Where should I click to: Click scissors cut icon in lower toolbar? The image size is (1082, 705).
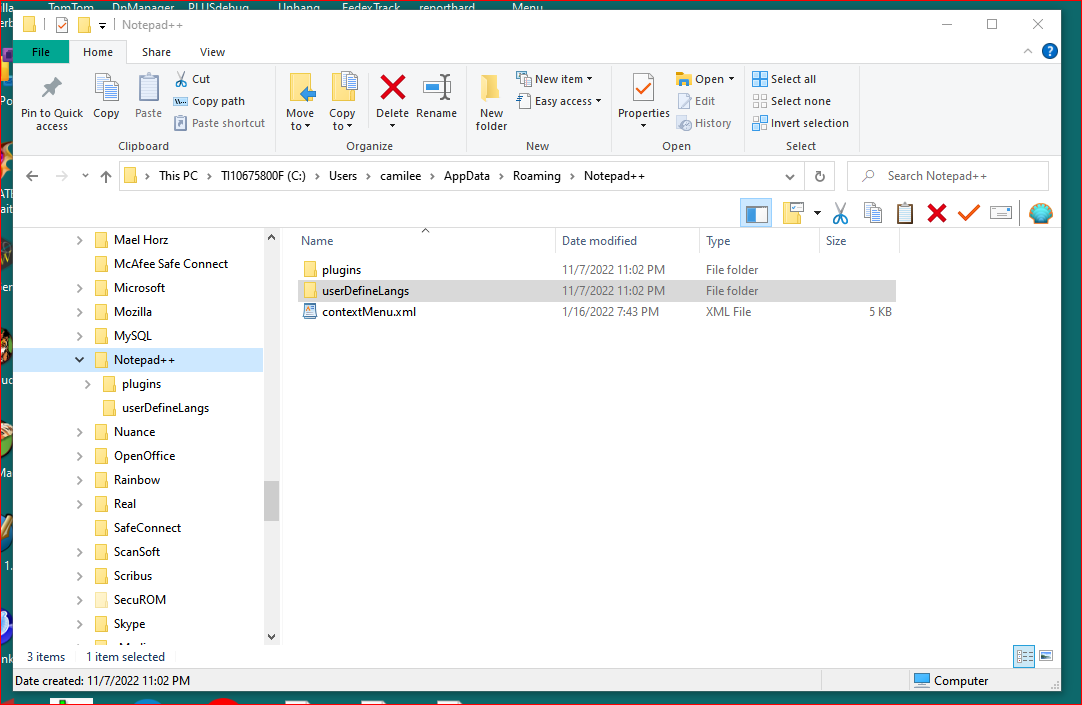[840, 214]
